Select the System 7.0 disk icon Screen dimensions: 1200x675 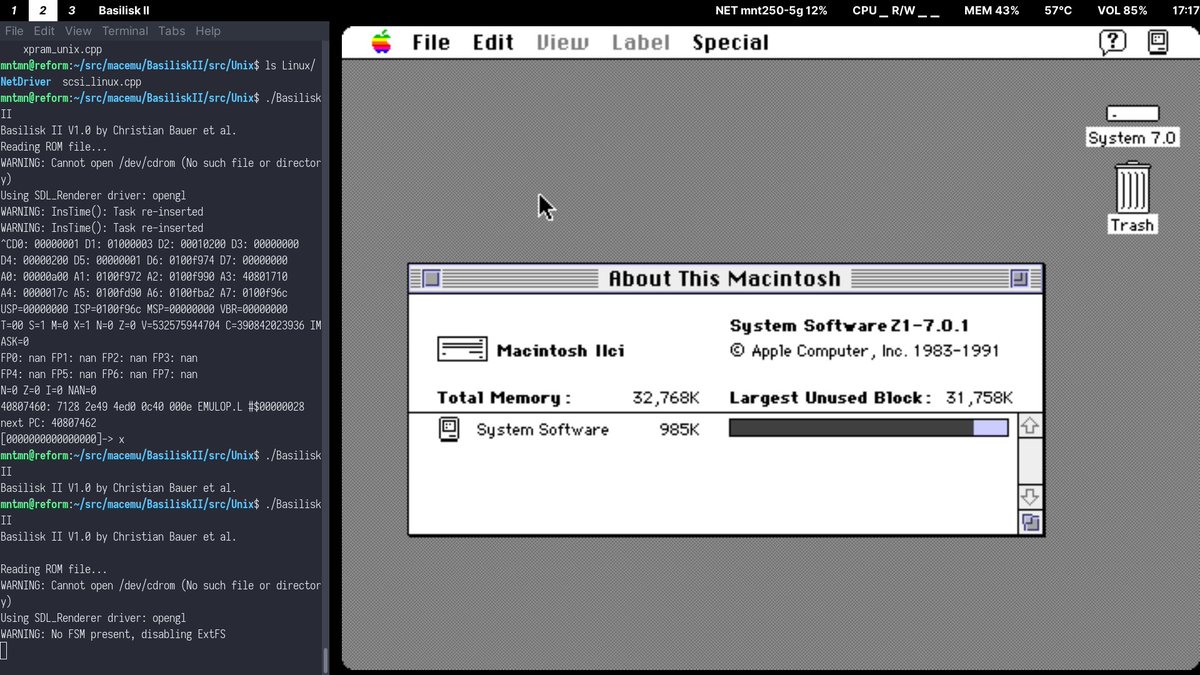[1132, 114]
